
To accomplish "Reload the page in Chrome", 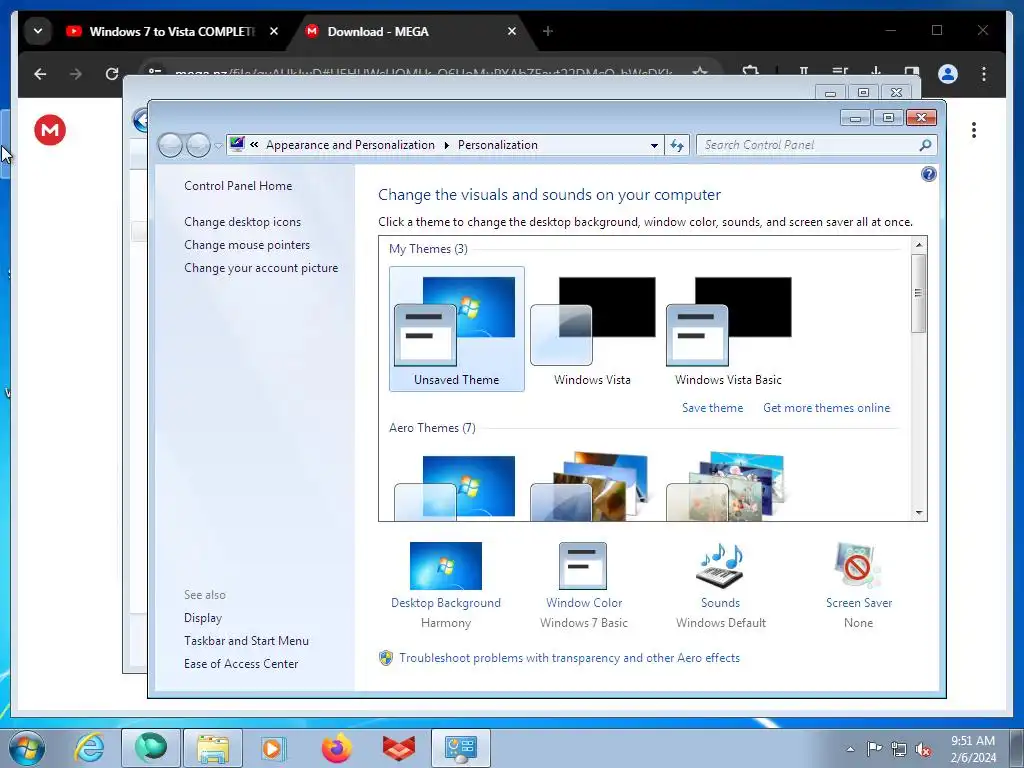I will tap(112, 74).
